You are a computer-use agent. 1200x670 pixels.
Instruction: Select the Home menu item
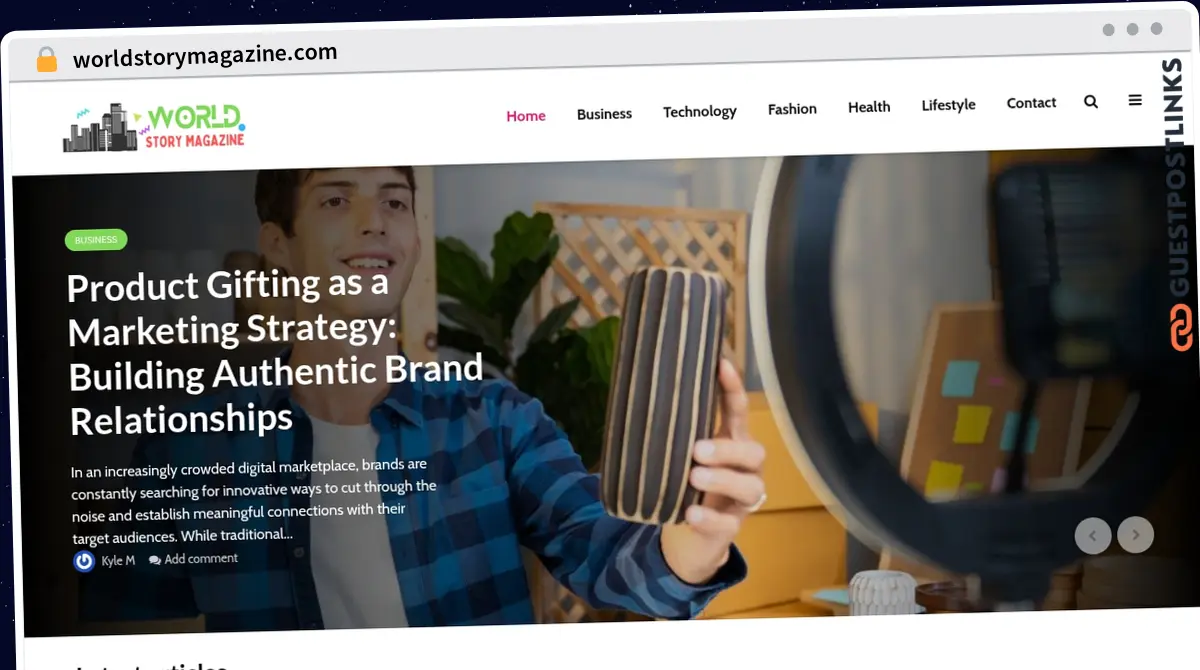coord(526,116)
